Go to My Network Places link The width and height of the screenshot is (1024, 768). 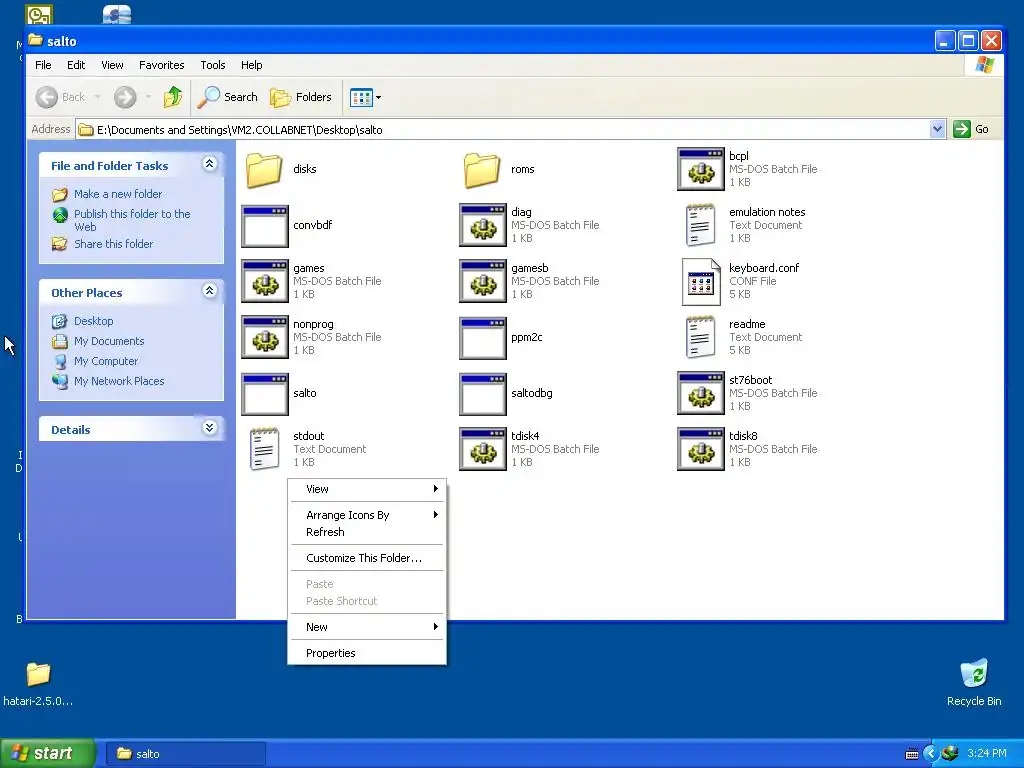pos(119,381)
